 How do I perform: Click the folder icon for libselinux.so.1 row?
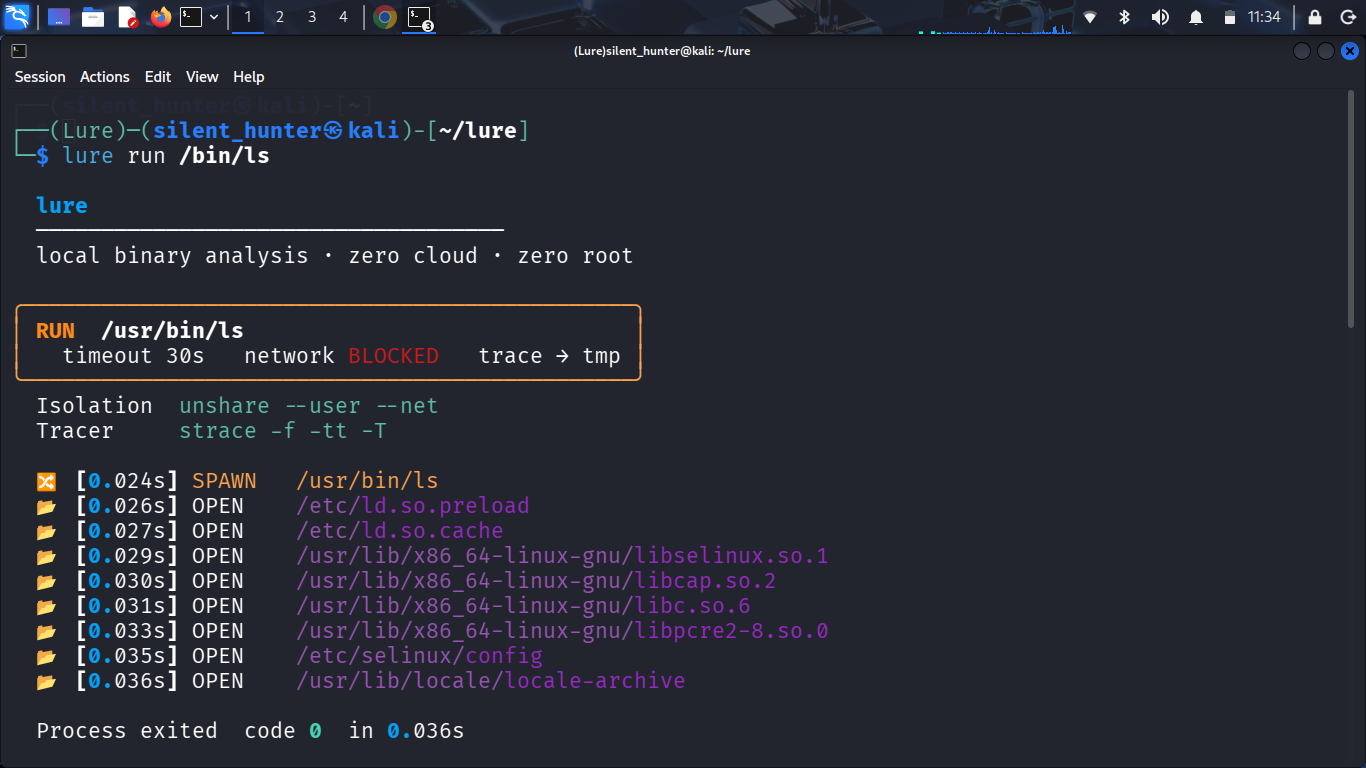click(x=46, y=557)
